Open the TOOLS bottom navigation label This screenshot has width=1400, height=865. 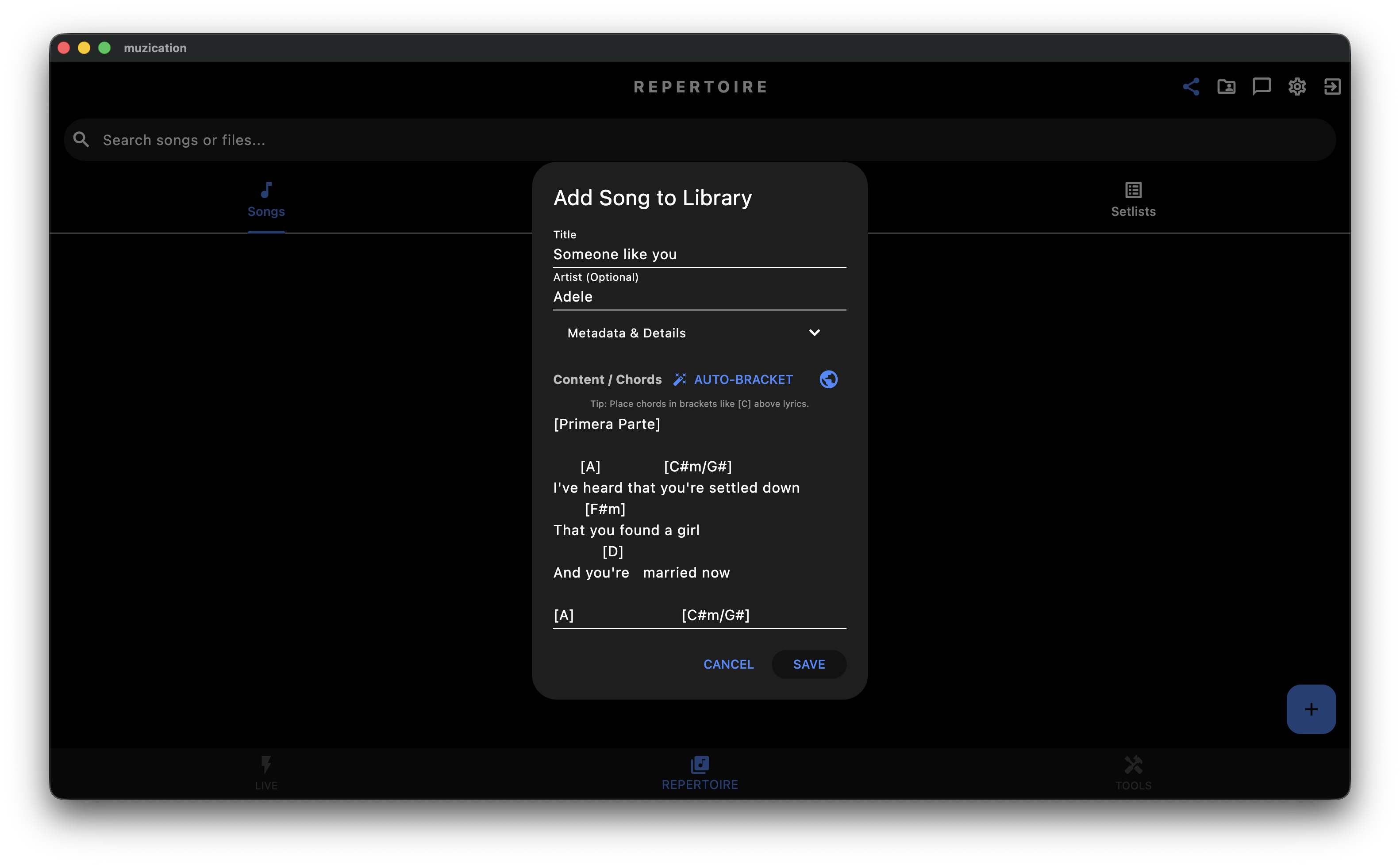tap(1133, 785)
